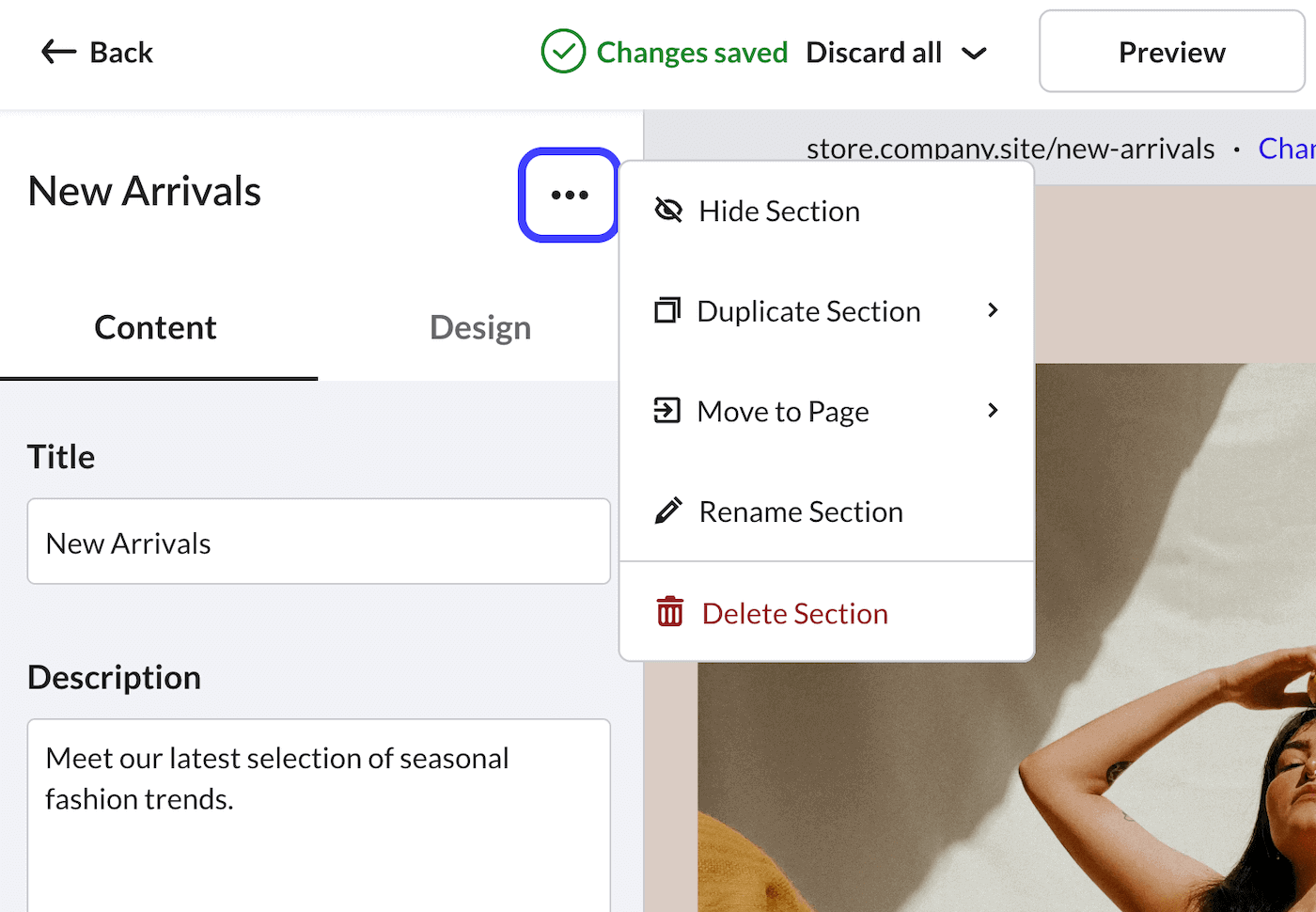1316x912 pixels.
Task: Open the three-dot options menu
Action: [x=568, y=195]
